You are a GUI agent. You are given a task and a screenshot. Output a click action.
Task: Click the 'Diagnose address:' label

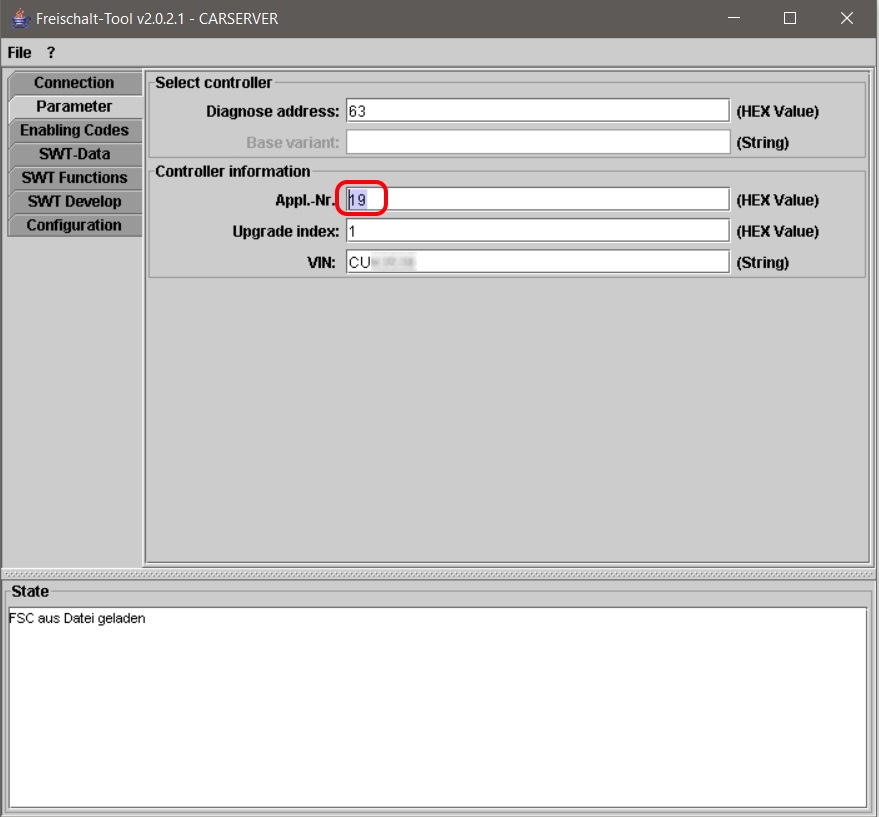tap(272, 111)
